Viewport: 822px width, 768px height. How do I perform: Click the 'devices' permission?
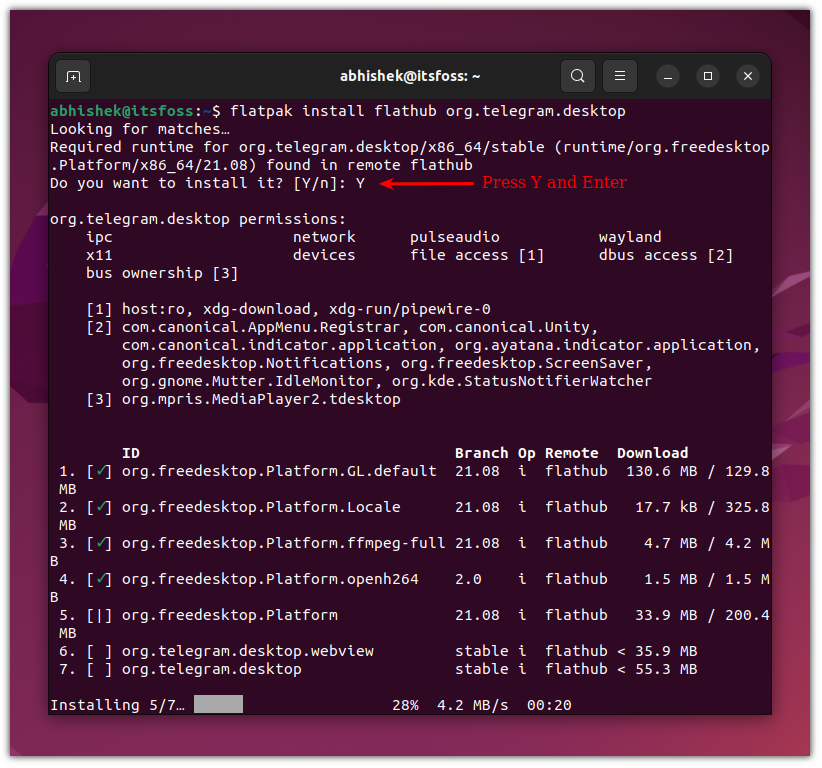point(324,255)
